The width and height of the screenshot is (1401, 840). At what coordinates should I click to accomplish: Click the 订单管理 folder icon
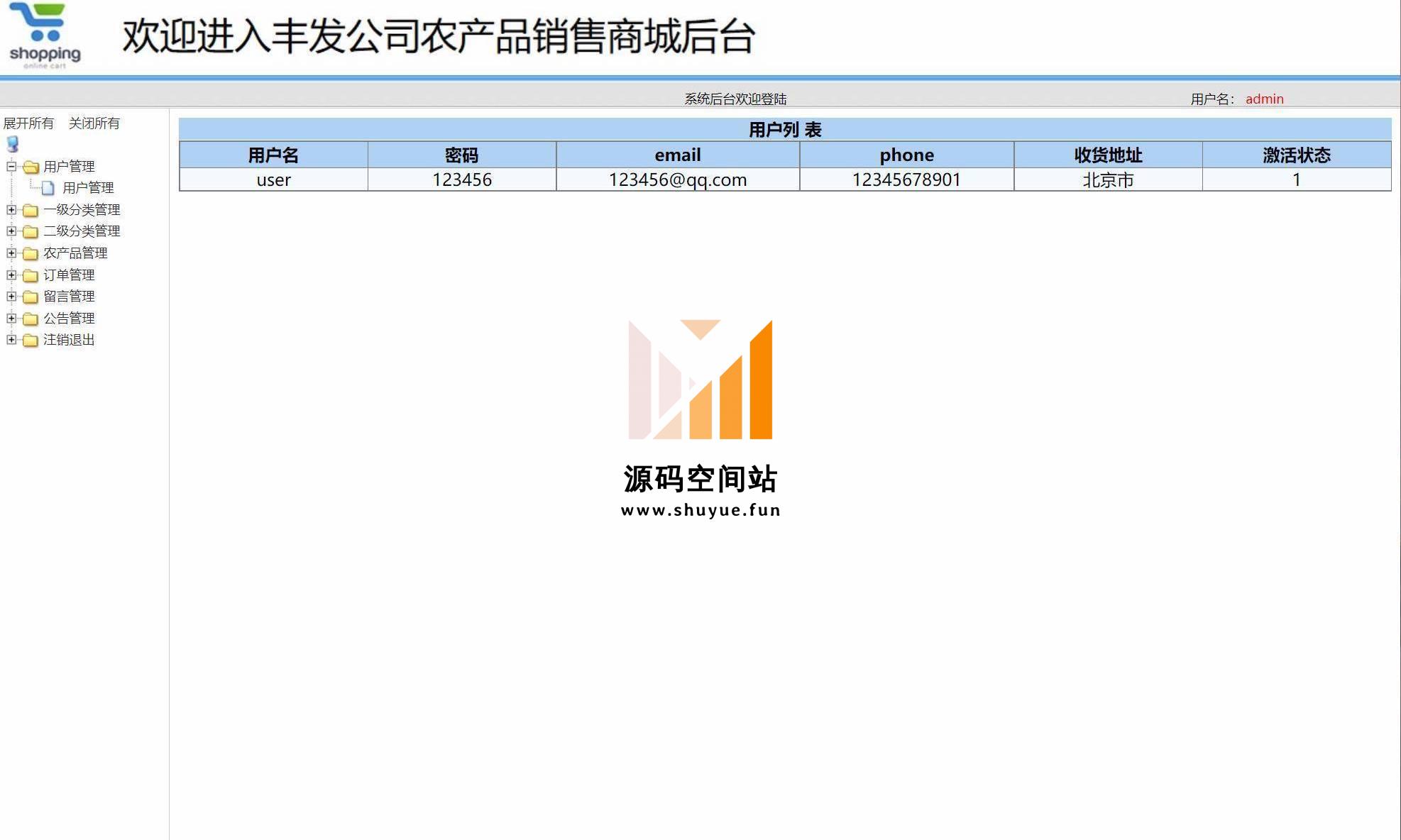click(x=31, y=275)
